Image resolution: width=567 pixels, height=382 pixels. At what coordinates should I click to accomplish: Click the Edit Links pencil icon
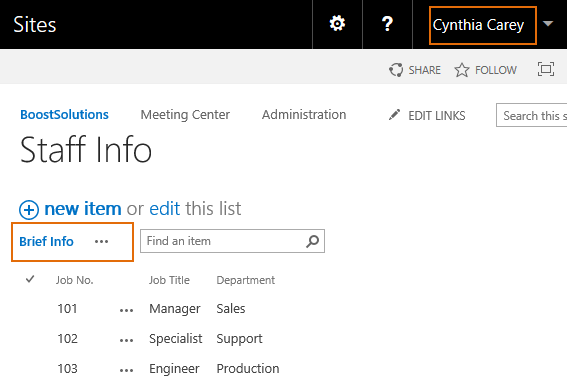click(x=394, y=115)
